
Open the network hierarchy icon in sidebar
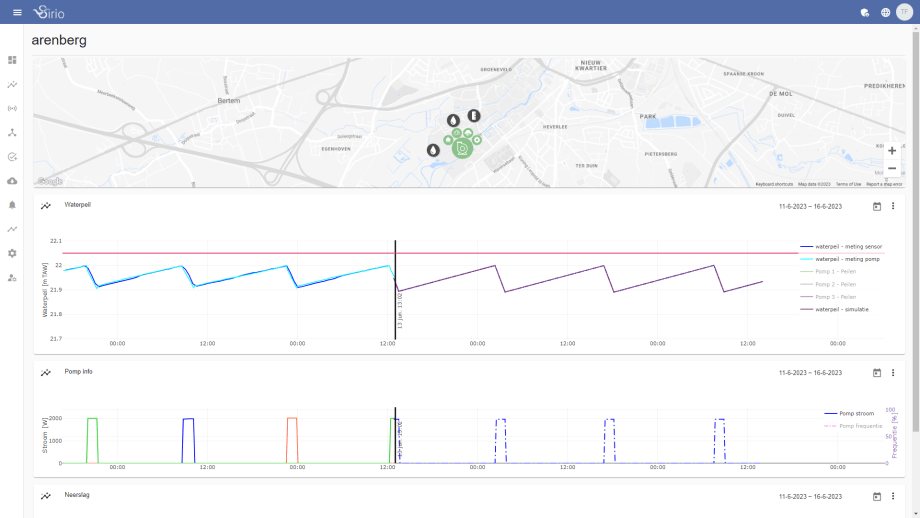12,132
